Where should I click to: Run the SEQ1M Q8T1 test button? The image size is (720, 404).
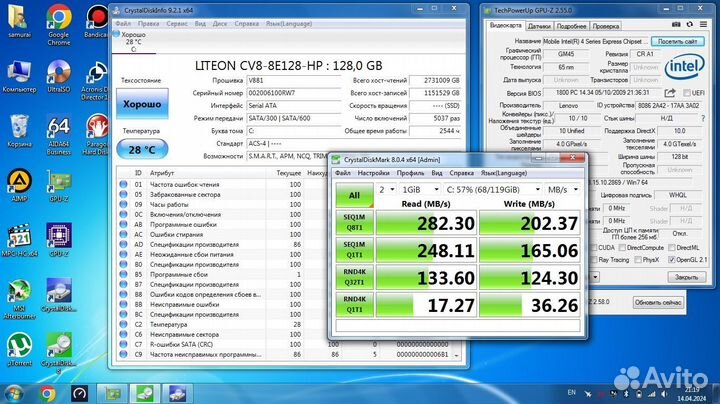[354, 222]
